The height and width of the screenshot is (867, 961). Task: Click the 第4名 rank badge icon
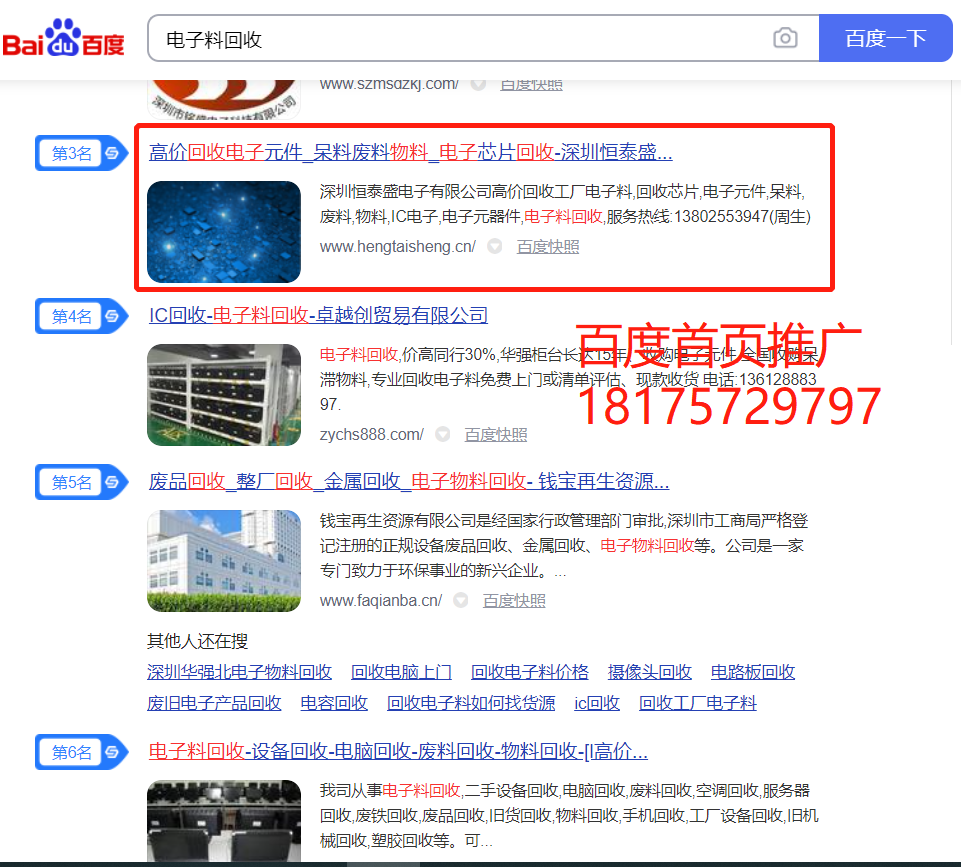[82, 316]
